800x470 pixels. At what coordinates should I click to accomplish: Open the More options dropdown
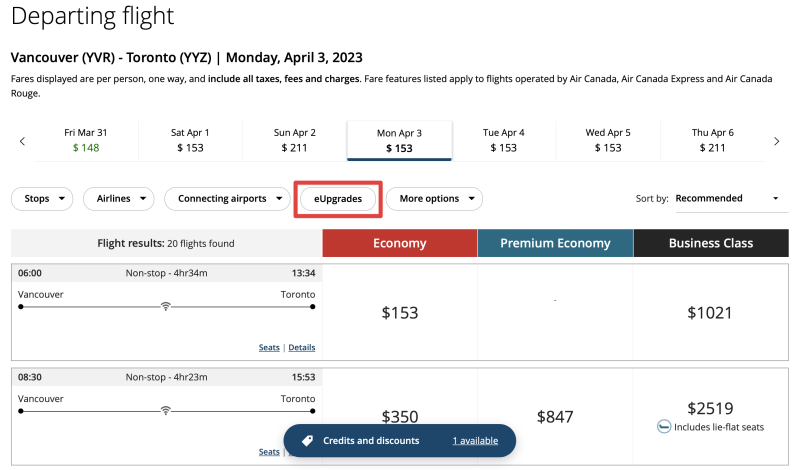(x=434, y=199)
